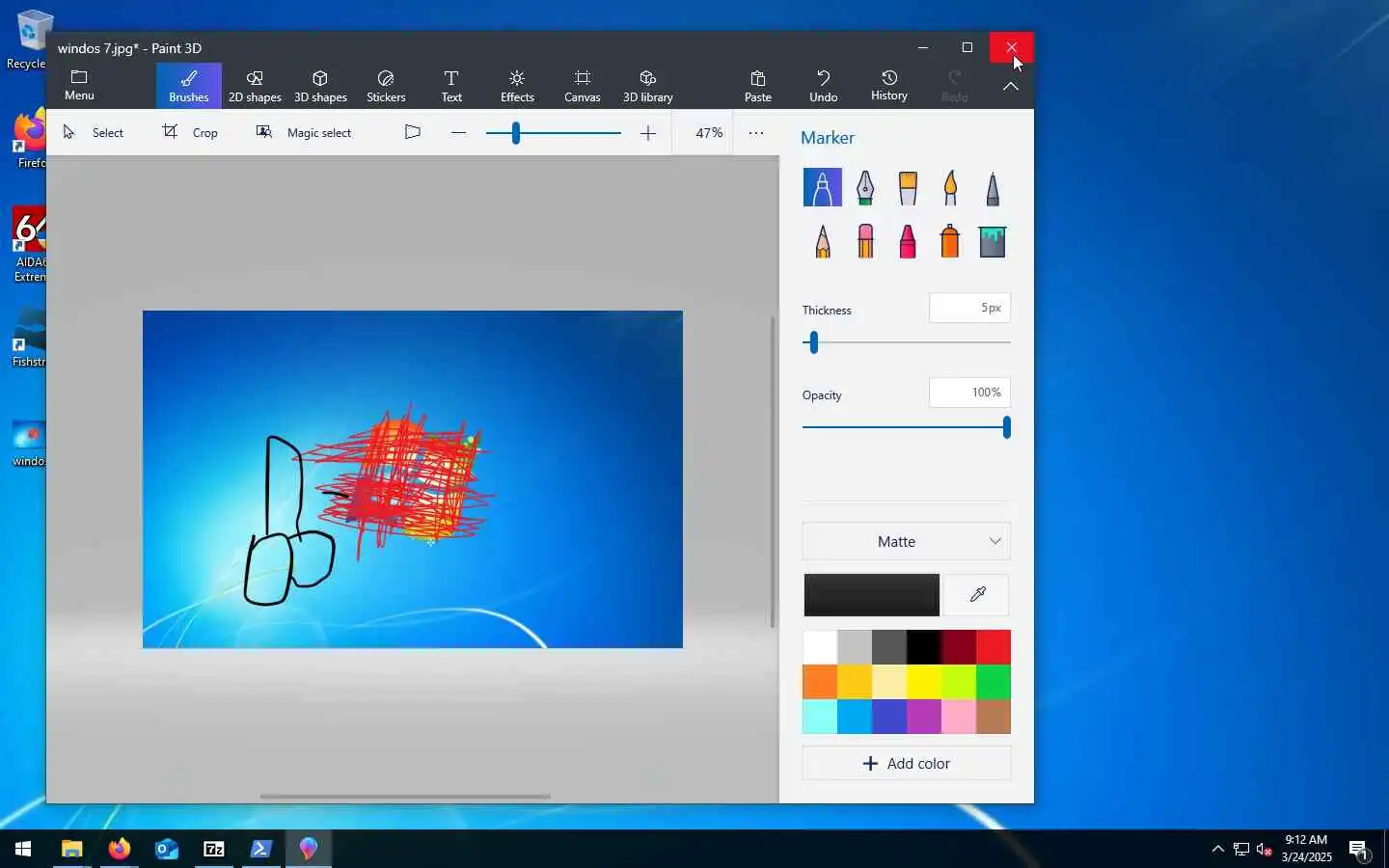Expand the Matte material dropdown
The width and height of the screenshot is (1389, 868).
point(907,541)
